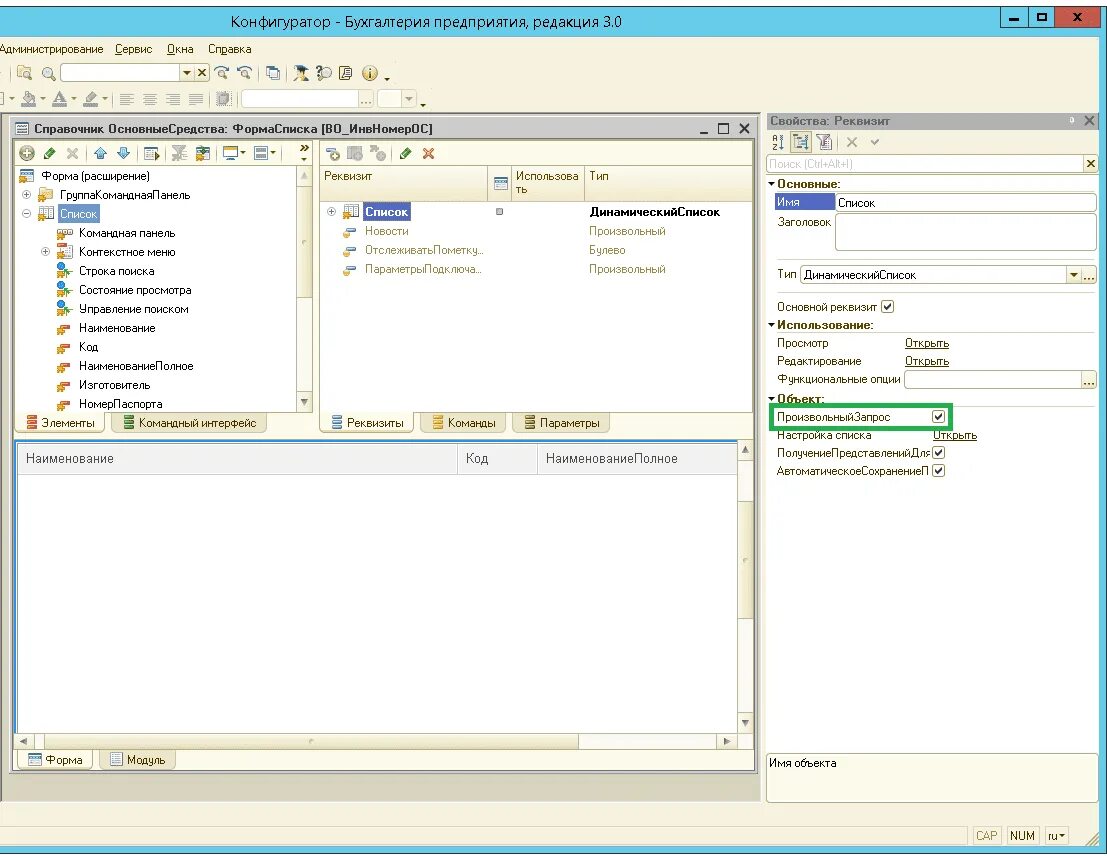
Task: Click ellipsis button for Функциональные опции
Action: click(x=1089, y=379)
